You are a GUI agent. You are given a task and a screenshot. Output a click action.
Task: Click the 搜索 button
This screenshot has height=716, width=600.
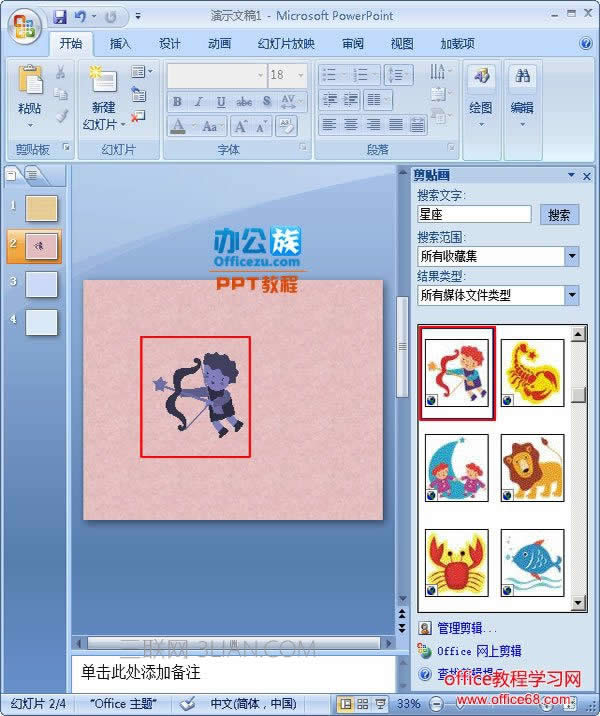559,215
